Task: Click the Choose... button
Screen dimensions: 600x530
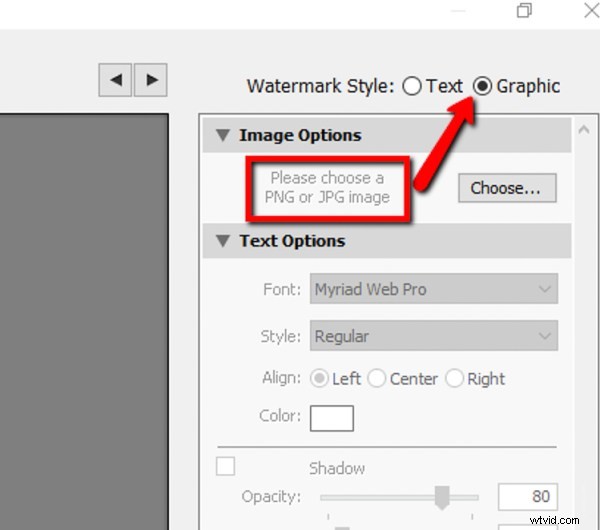Action: point(507,188)
